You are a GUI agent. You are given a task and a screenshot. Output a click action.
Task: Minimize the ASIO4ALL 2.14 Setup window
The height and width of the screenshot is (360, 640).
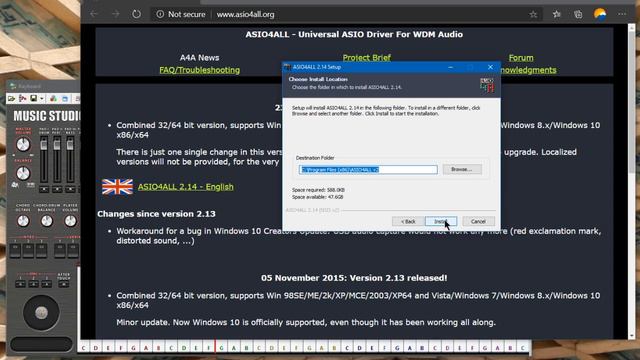click(x=450, y=67)
